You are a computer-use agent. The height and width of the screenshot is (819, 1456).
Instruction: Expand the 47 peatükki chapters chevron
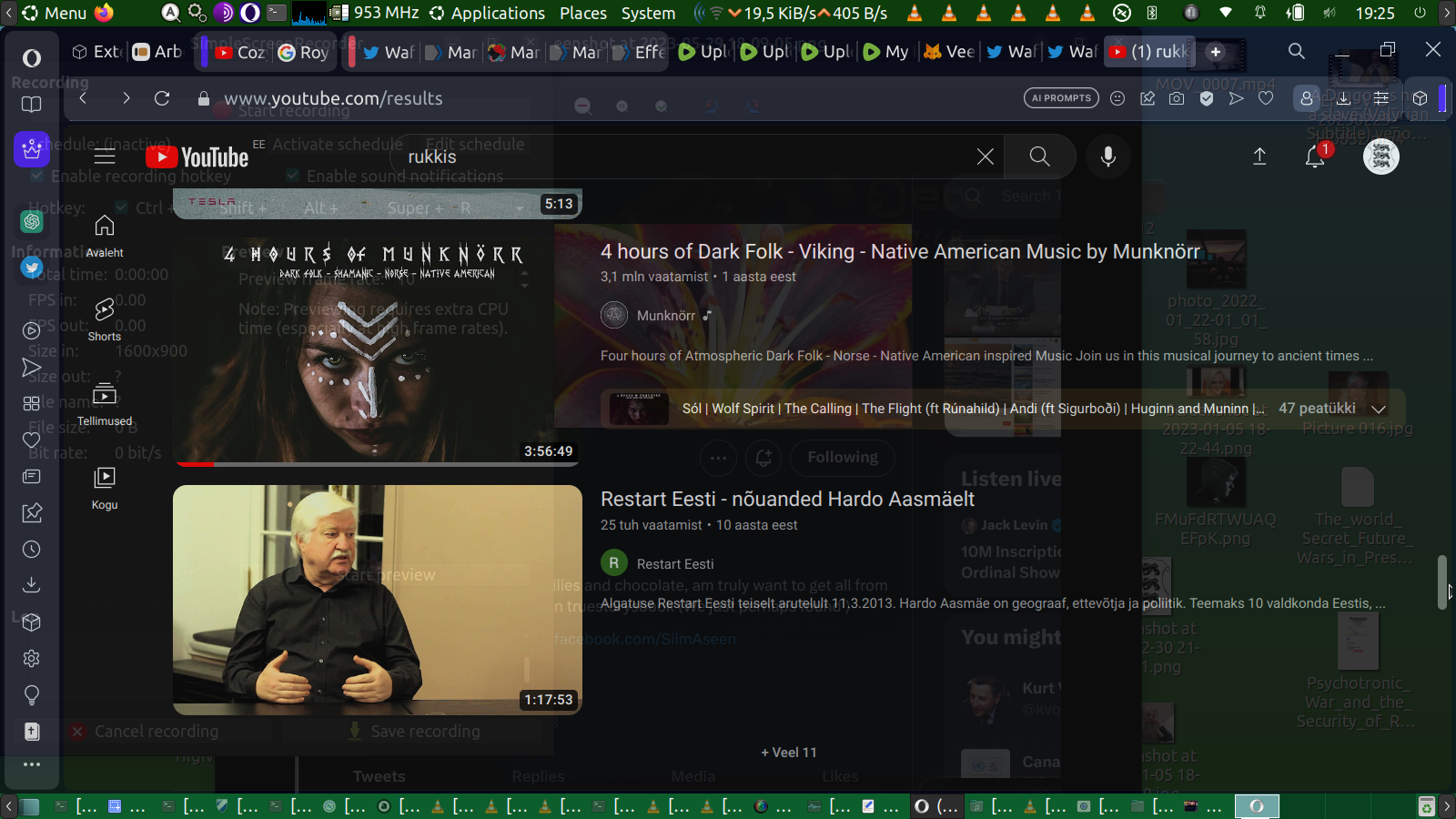pos(1379,409)
